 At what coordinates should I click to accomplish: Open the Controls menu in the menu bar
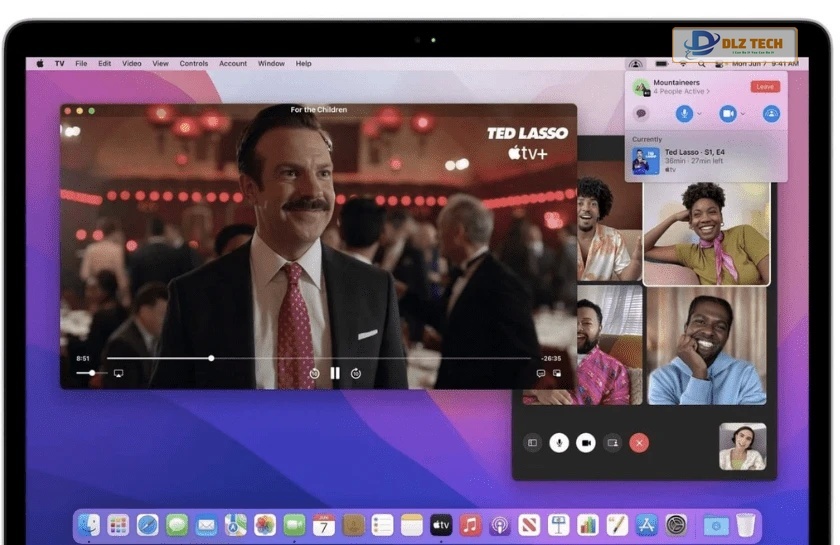click(194, 63)
